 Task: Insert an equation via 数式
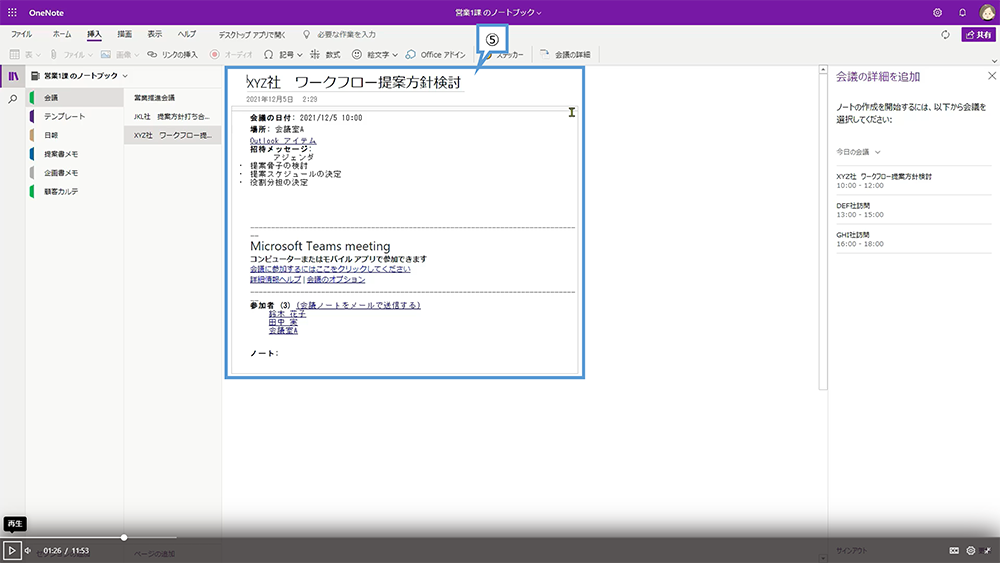click(325, 55)
